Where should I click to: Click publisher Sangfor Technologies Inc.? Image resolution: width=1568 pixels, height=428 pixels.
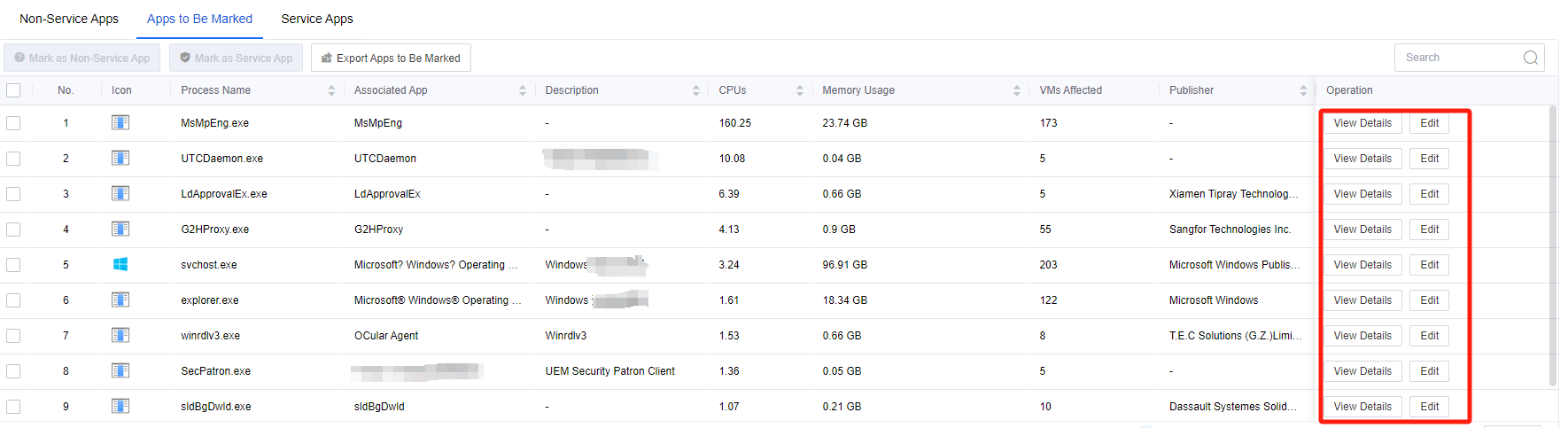coord(1230,230)
